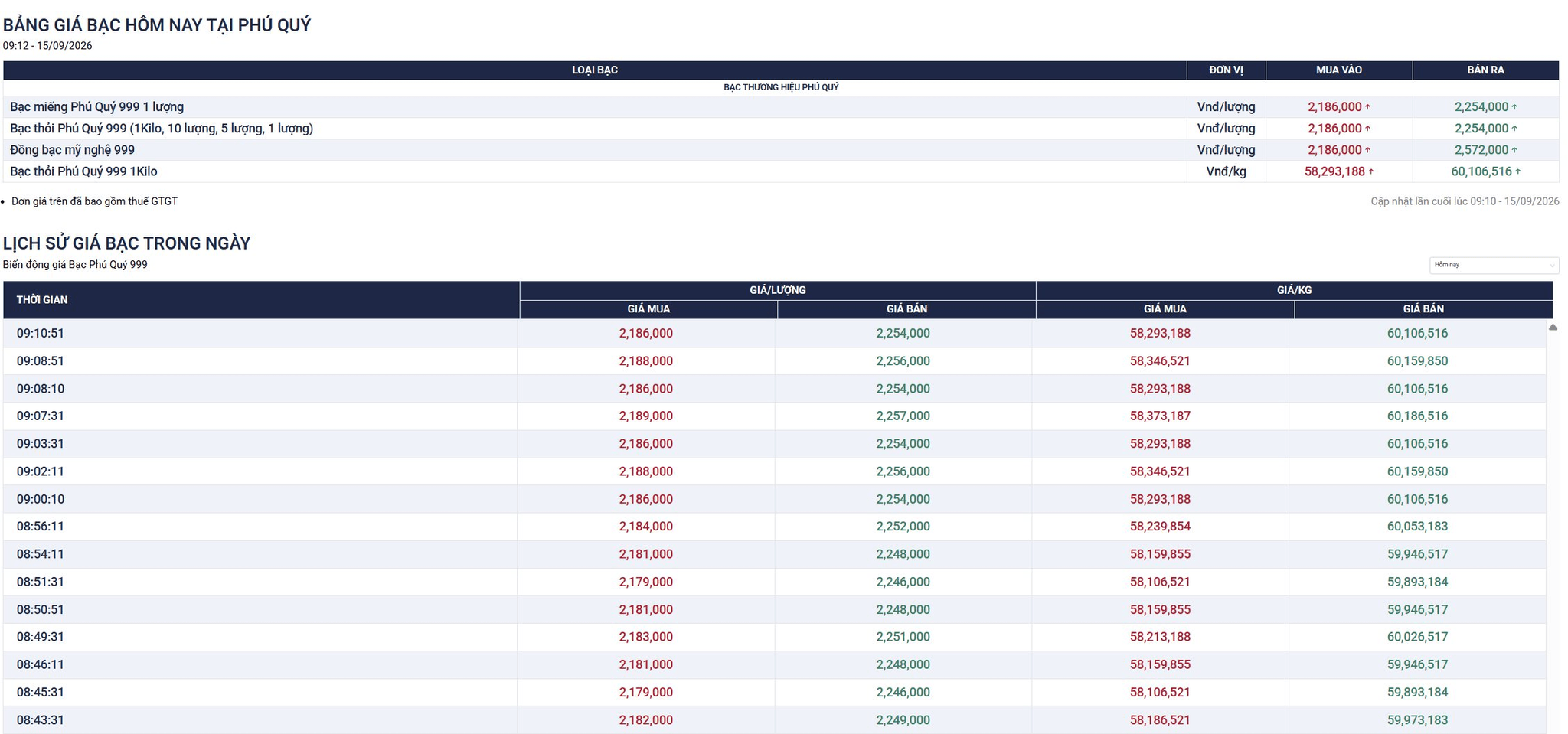The width and height of the screenshot is (1568, 734).
Task: Select the 08:54:11 time entry
Action: coord(41,554)
